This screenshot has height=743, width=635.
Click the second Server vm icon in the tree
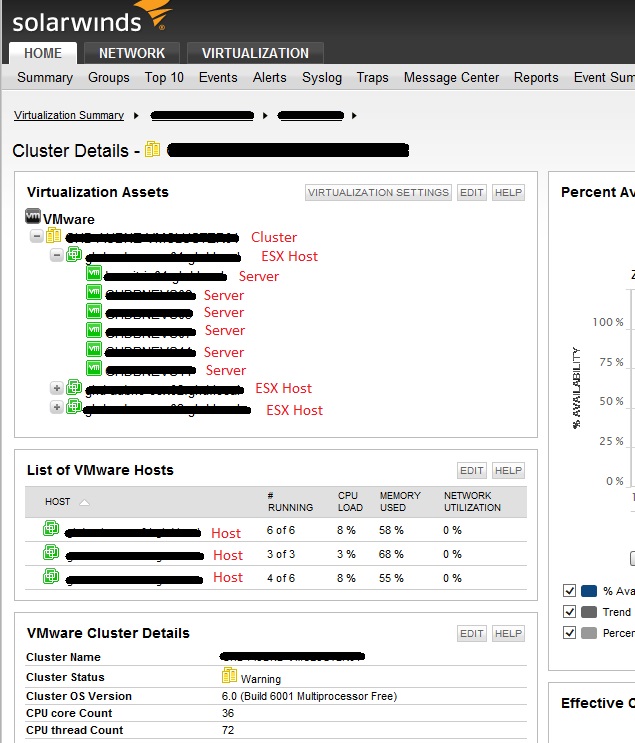tap(94, 292)
